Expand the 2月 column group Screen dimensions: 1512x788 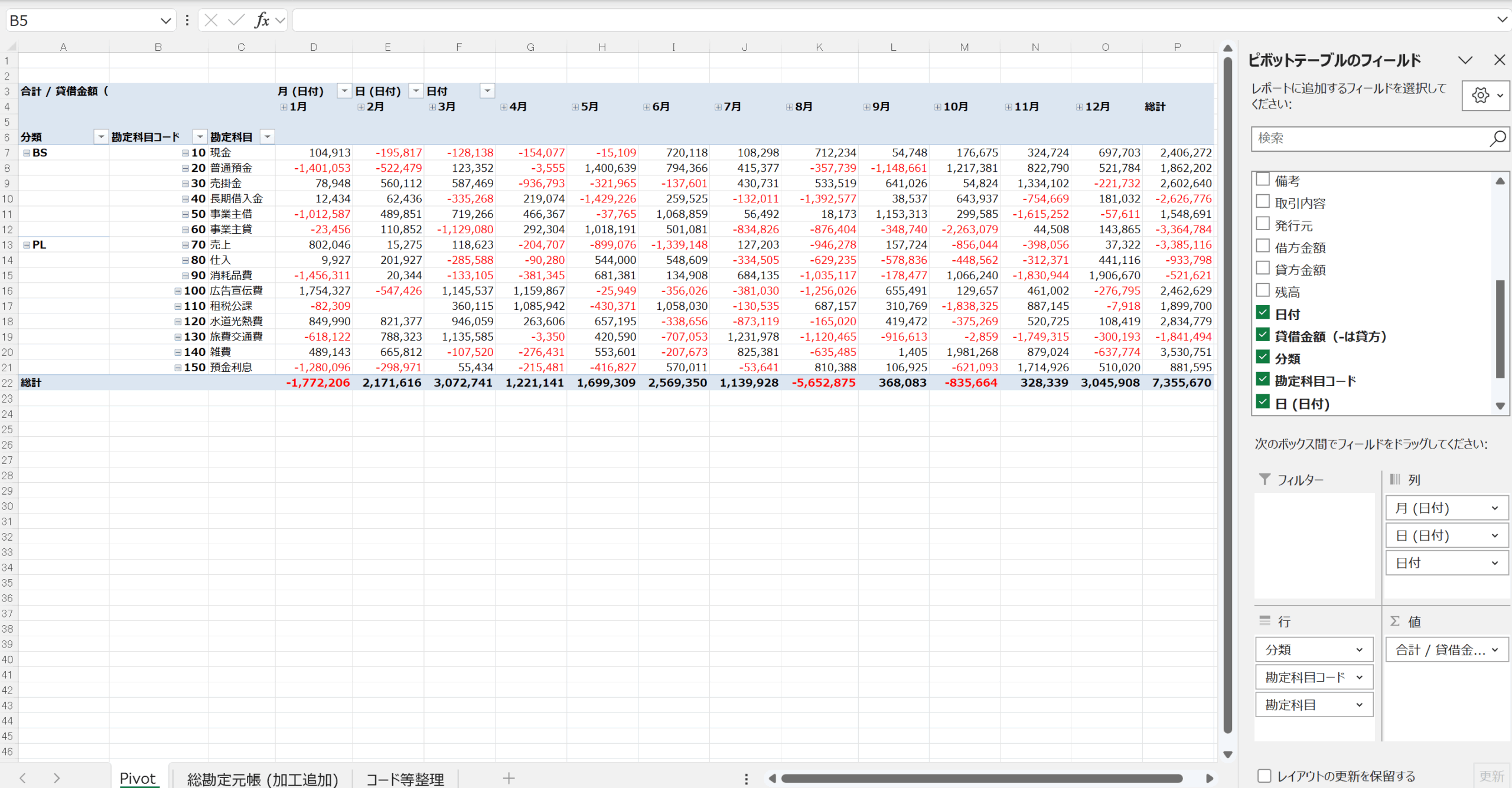(361, 107)
